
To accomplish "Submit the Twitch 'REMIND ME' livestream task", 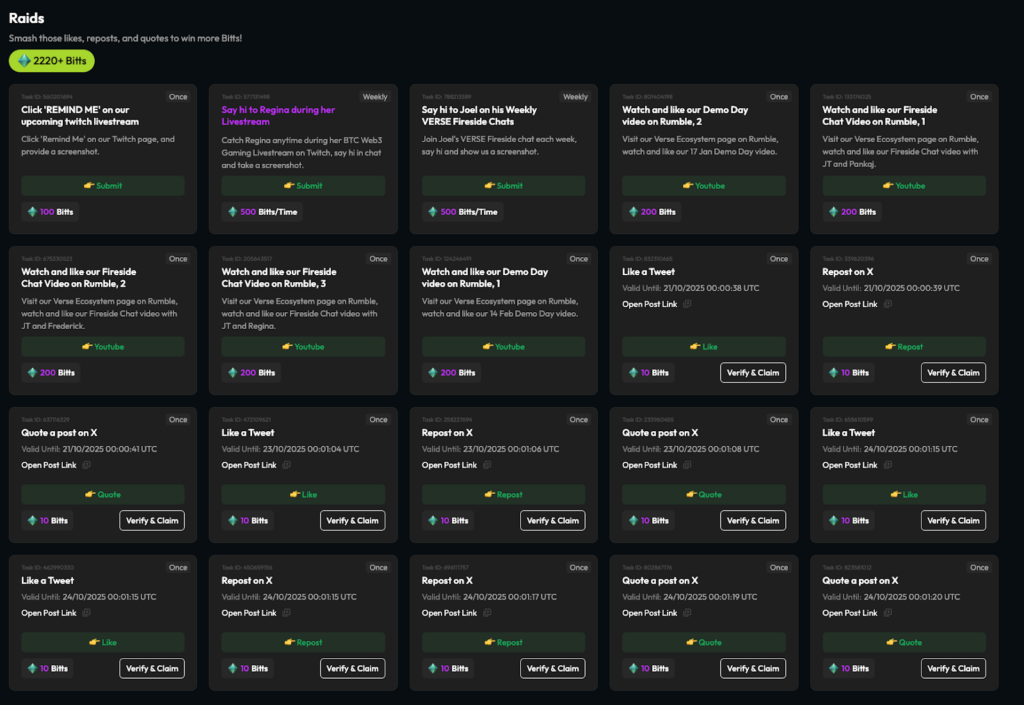I will (x=103, y=186).
